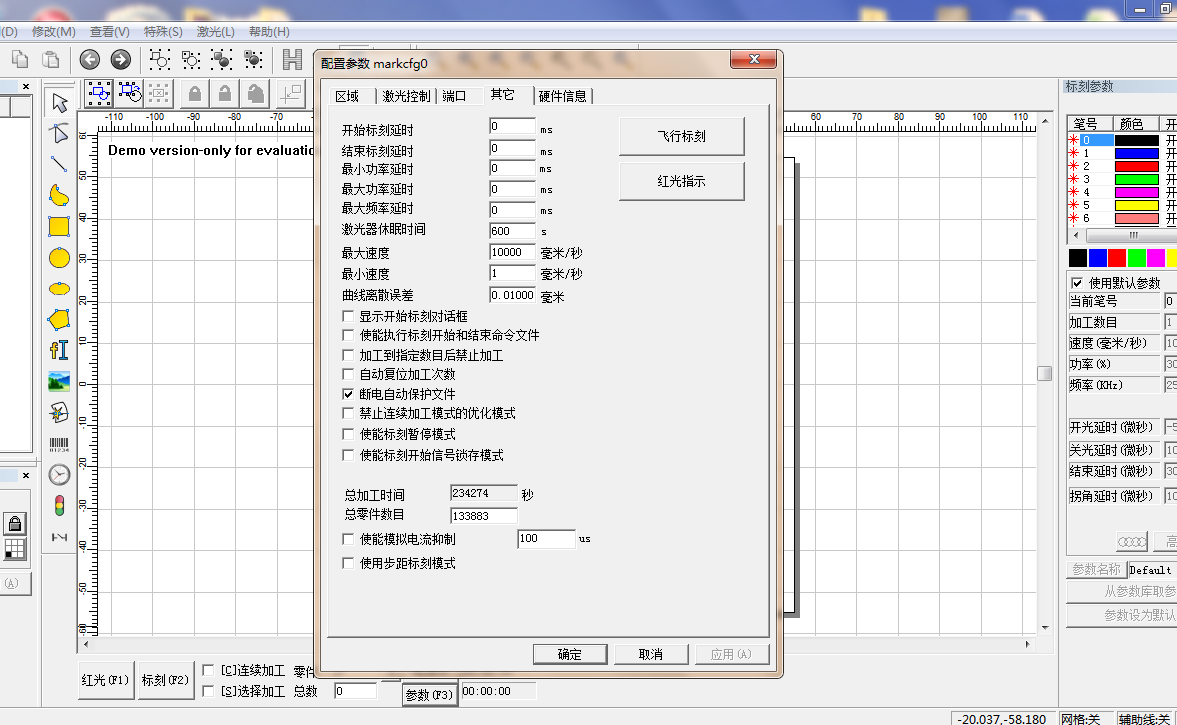Select the barcode tool
1177x725 pixels.
pos(58,444)
